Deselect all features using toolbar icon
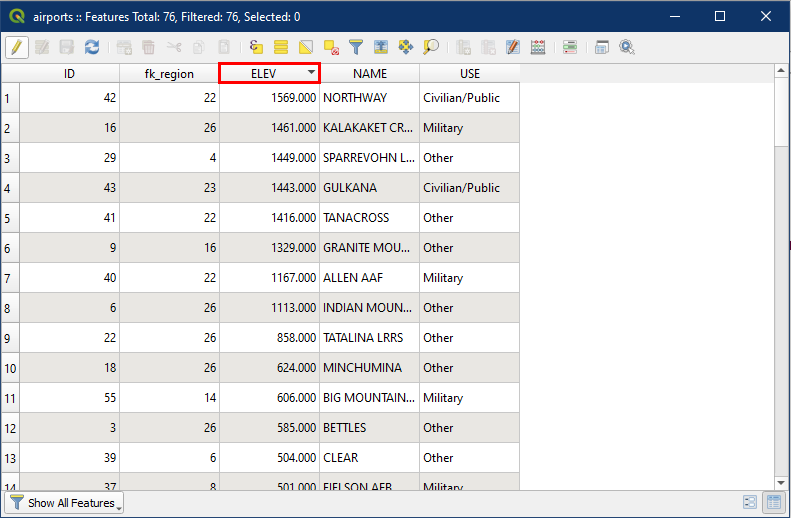 tap(331, 47)
